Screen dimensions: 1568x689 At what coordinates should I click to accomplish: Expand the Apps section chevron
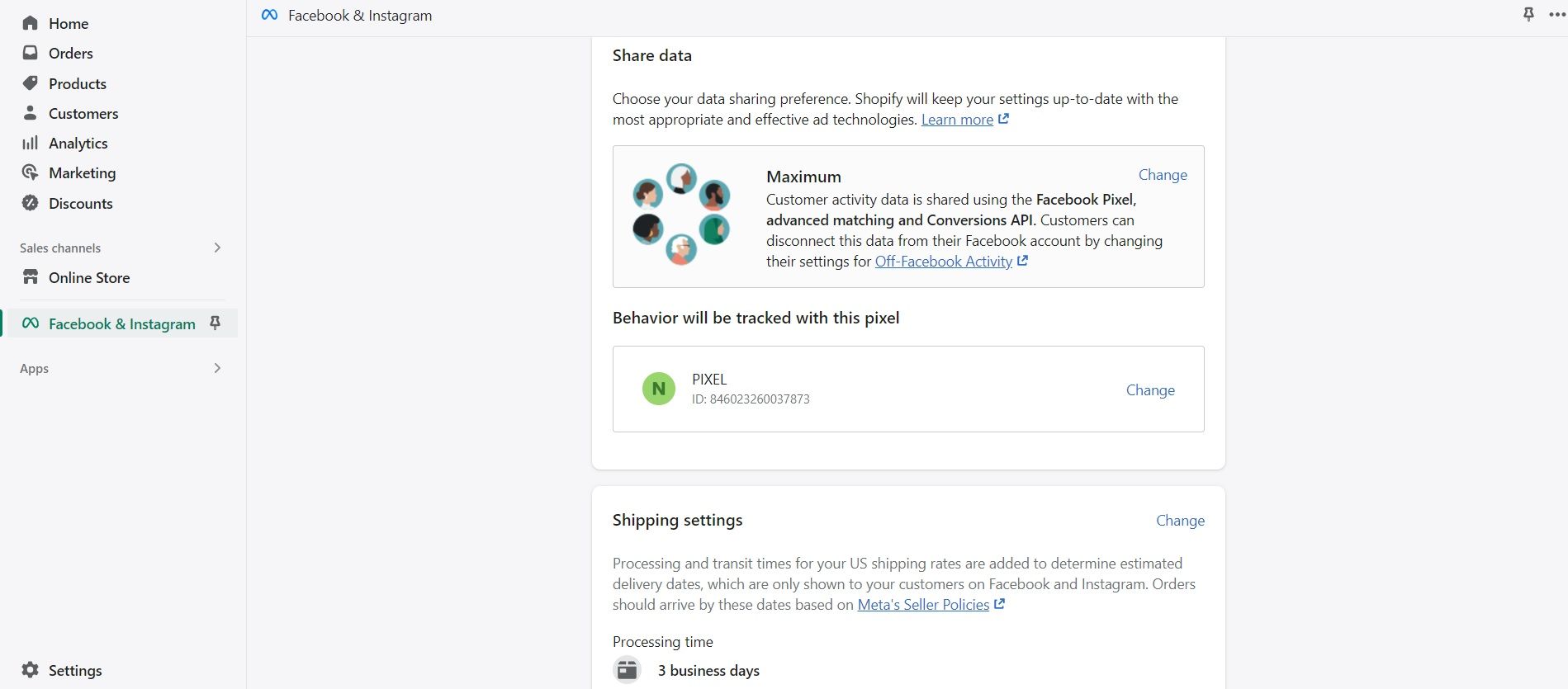(x=217, y=368)
